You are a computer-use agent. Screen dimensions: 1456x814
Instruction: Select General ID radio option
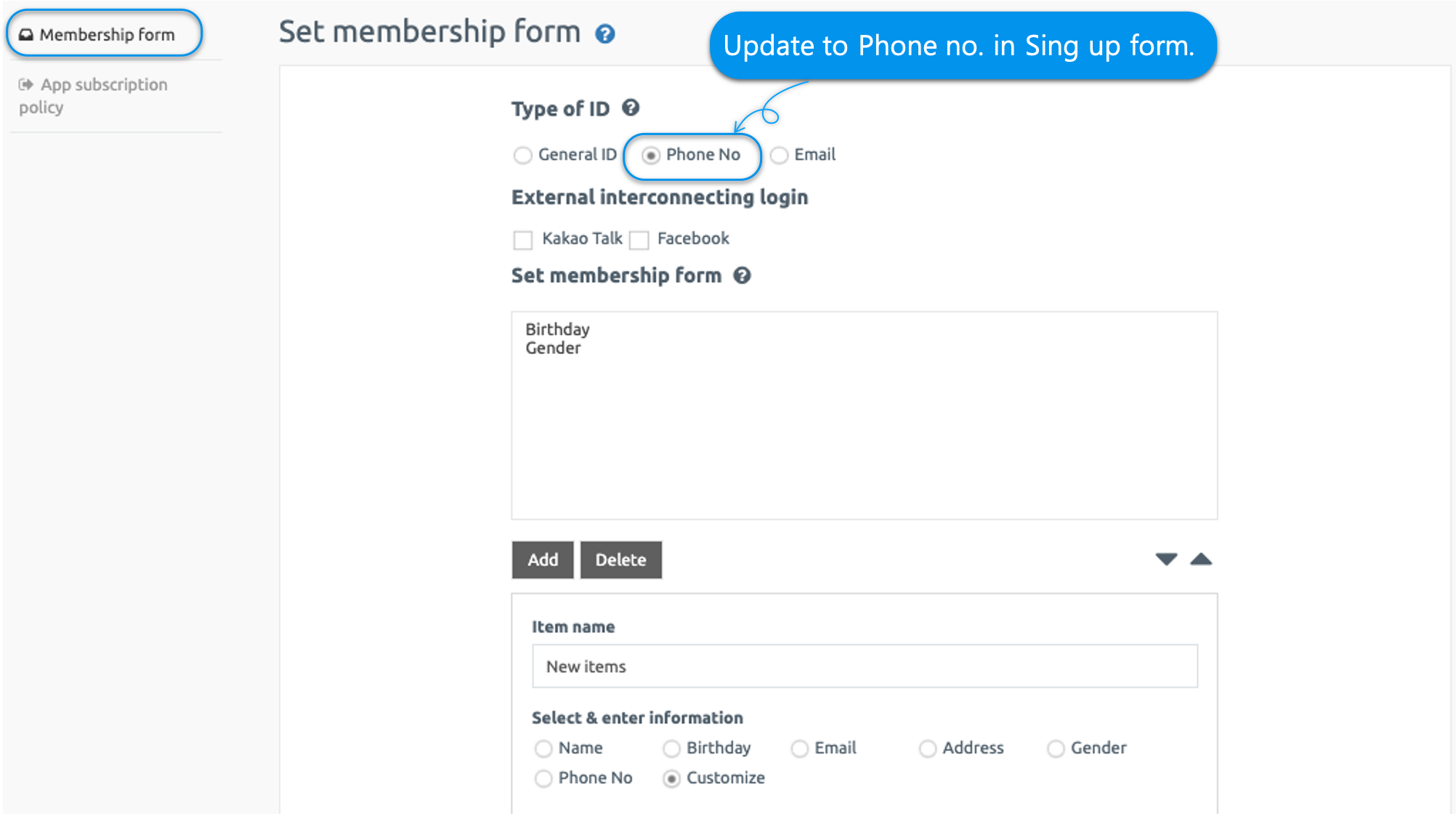tap(522, 156)
